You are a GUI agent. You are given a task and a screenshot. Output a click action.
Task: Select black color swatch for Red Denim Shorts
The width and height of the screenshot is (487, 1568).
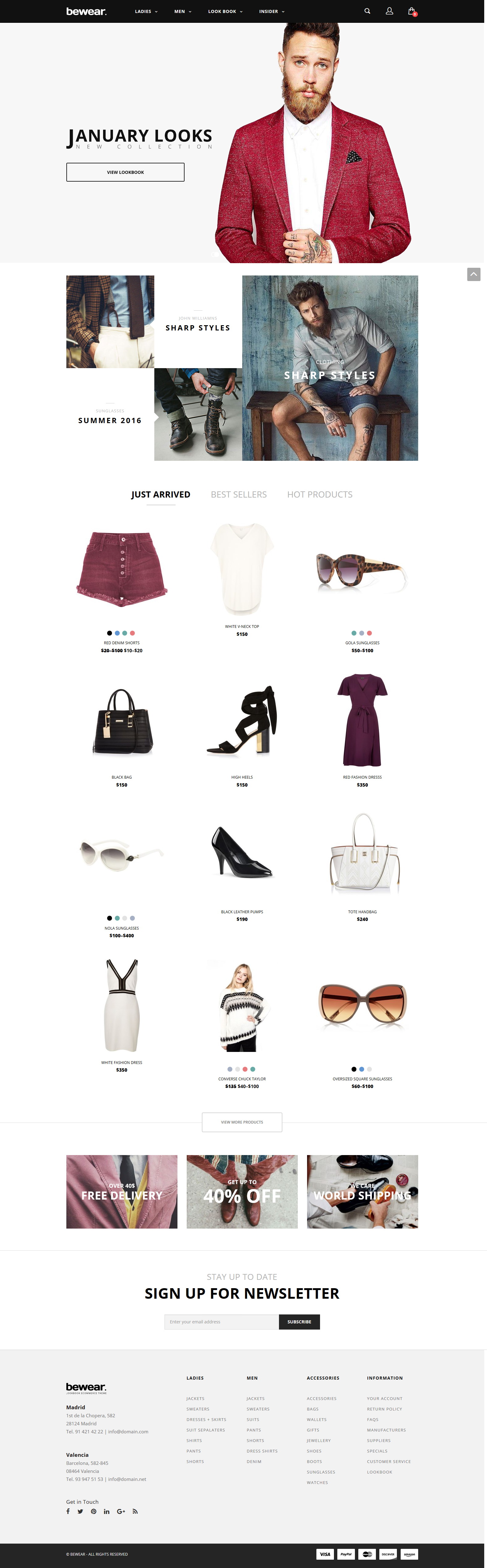click(110, 633)
